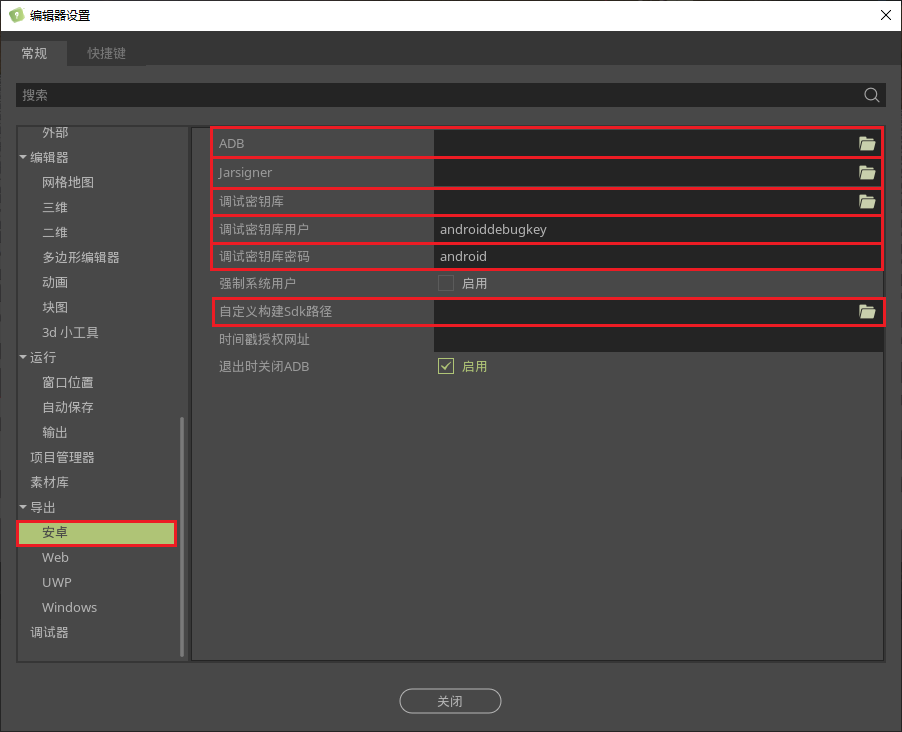This screenshot has height=732, width=902.
Task: Select 网格地图 in the settings tree
Action: click(x=68, y=182)
